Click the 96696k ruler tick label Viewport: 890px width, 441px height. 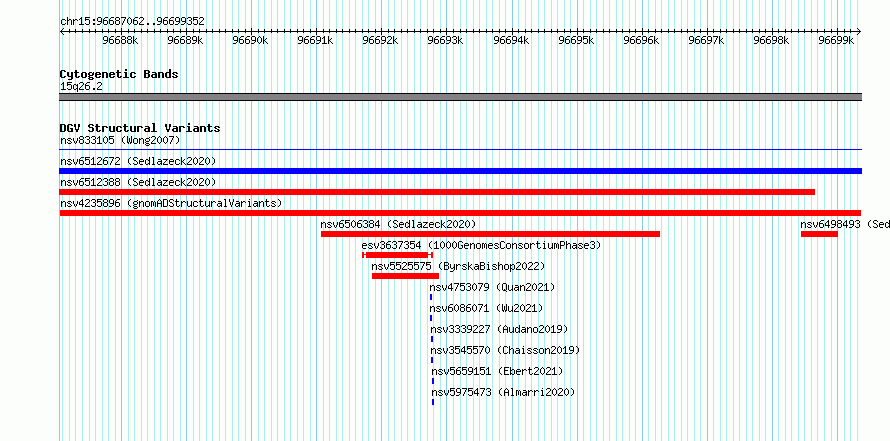point(641,40)
